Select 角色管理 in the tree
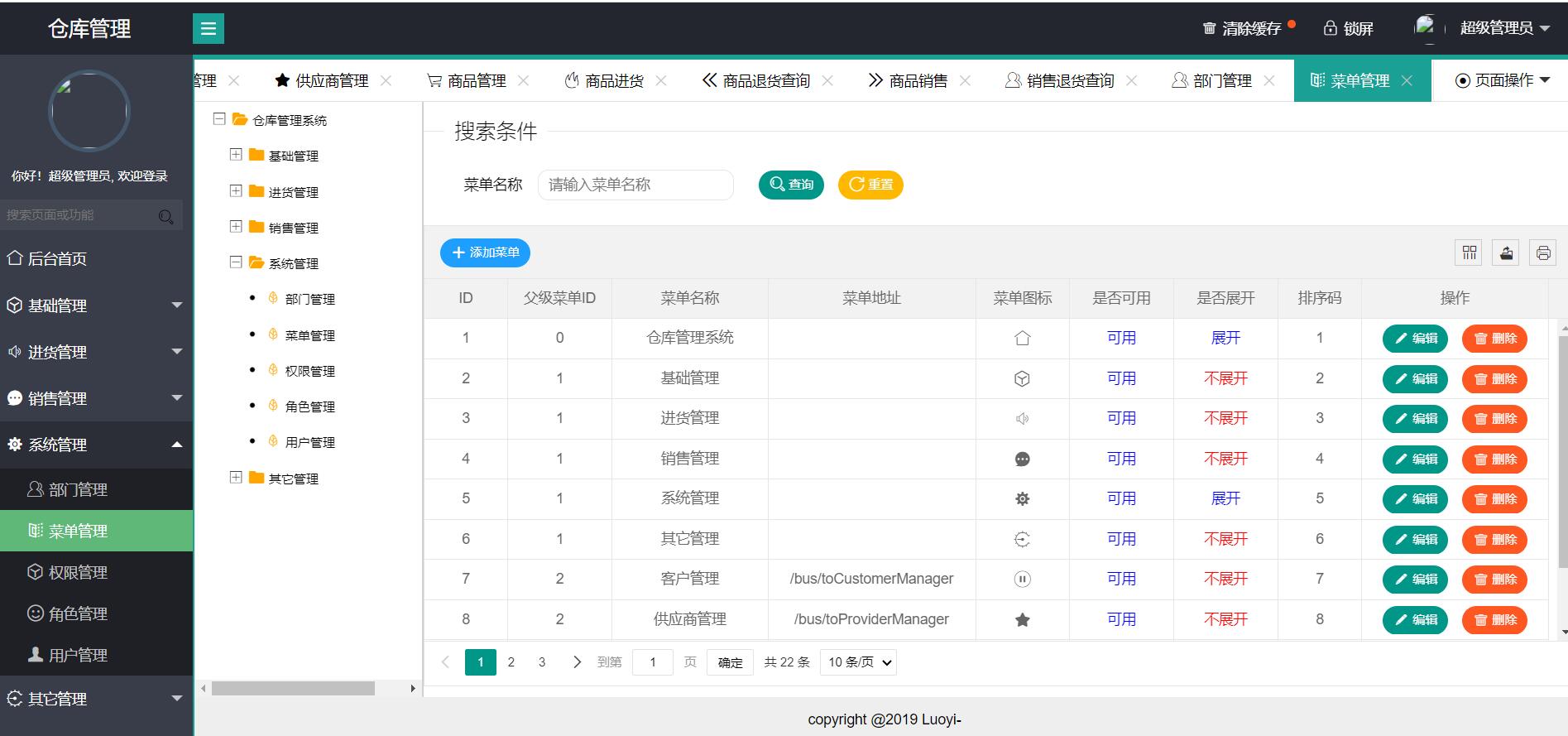Image resolution: width=1568 pixels, height=736 pixels. (309, 406)
